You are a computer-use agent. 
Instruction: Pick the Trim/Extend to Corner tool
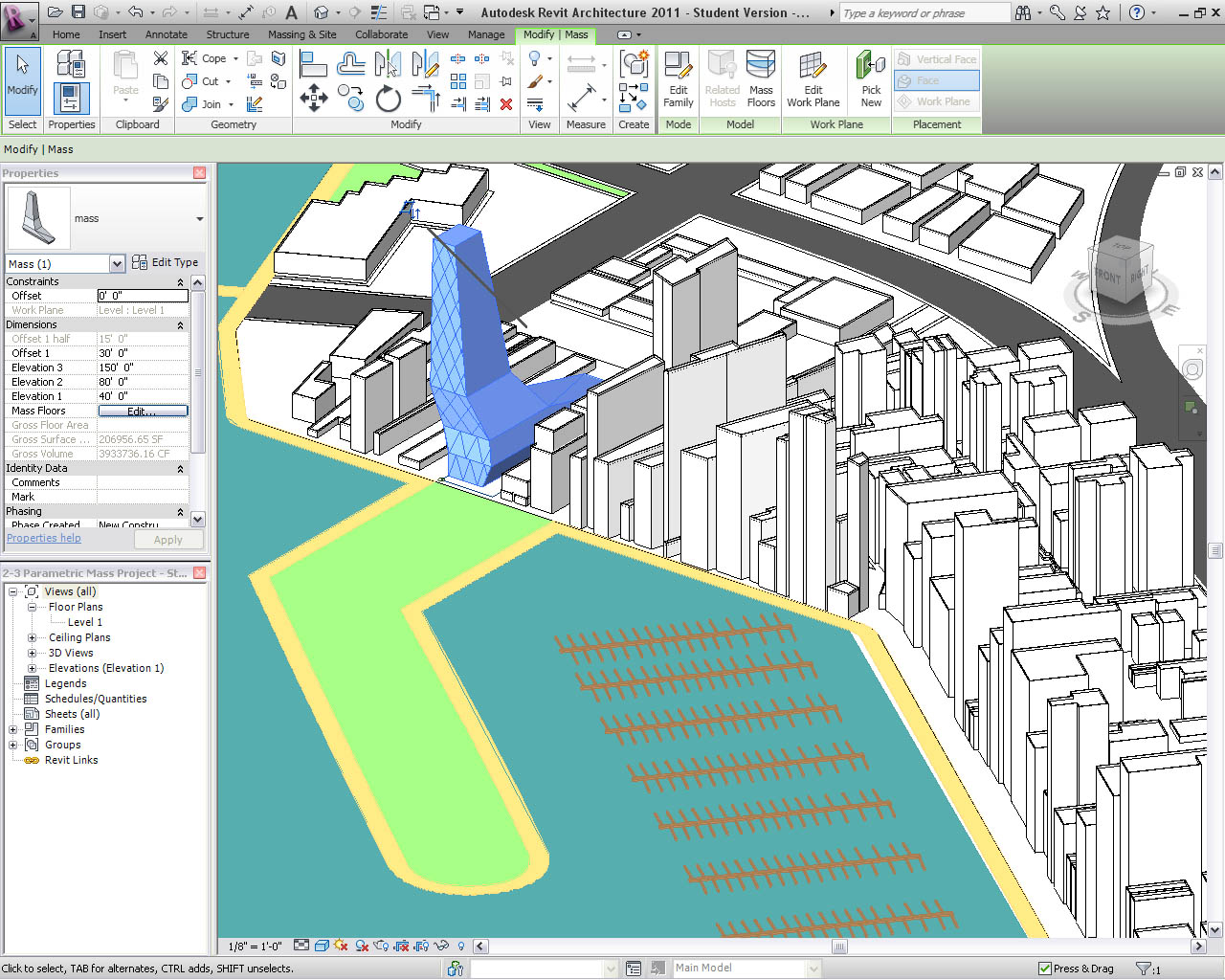click(425, 98)
